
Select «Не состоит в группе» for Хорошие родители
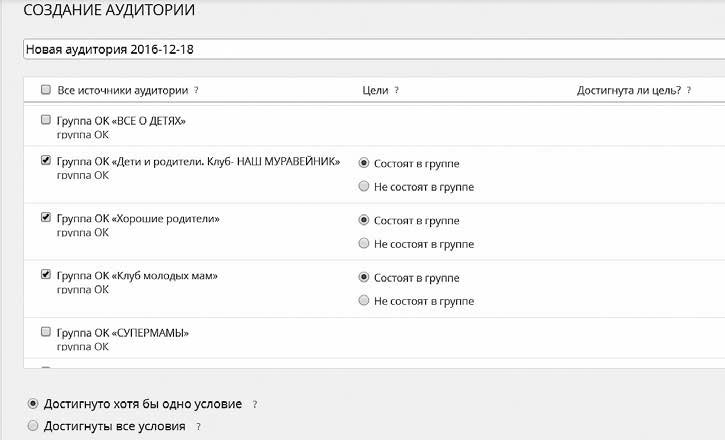pyautogui.click(x=364, y=244)
